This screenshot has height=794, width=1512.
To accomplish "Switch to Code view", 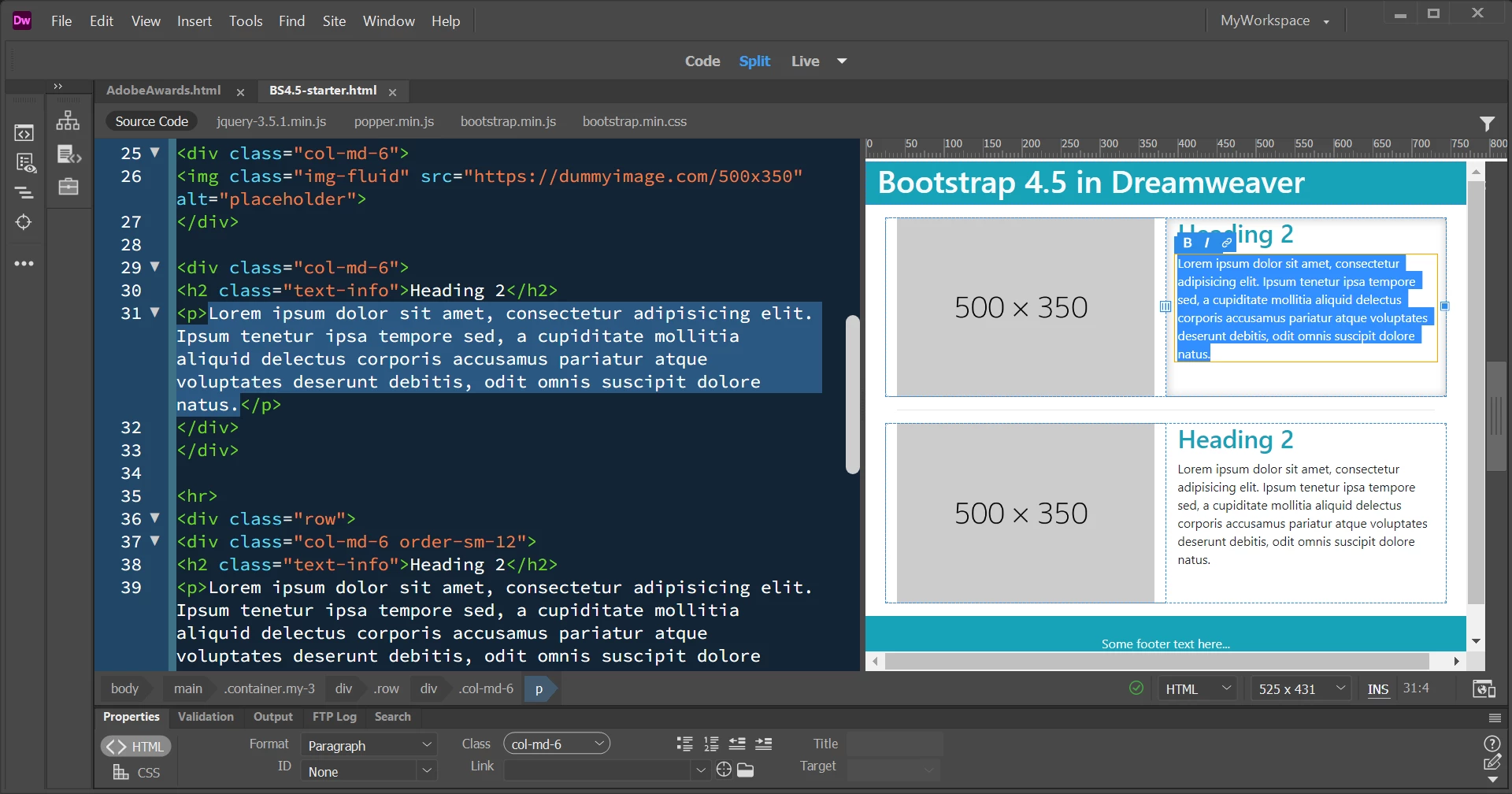I will 702,61.
